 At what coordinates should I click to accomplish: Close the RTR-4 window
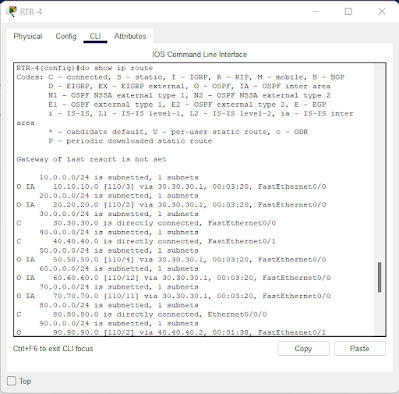click(382, 12)
